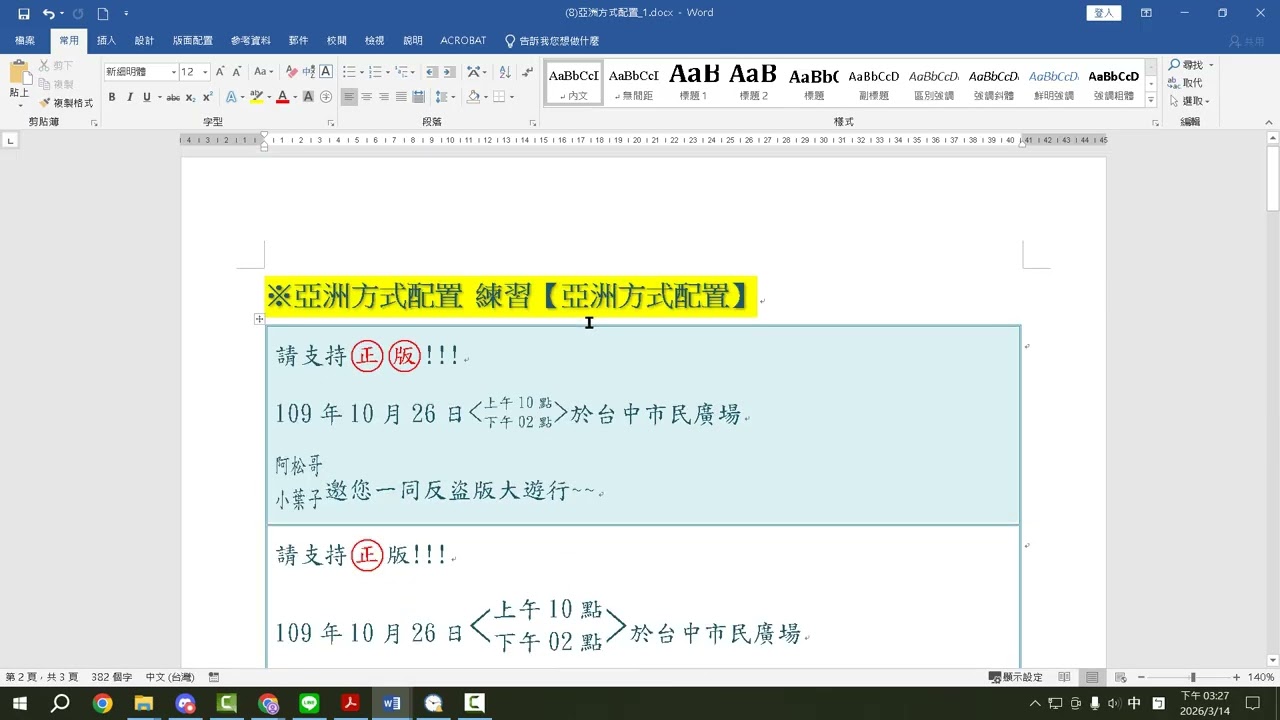
Task: Click the Paste clipboard icon
Action: [x=19, y=74]
